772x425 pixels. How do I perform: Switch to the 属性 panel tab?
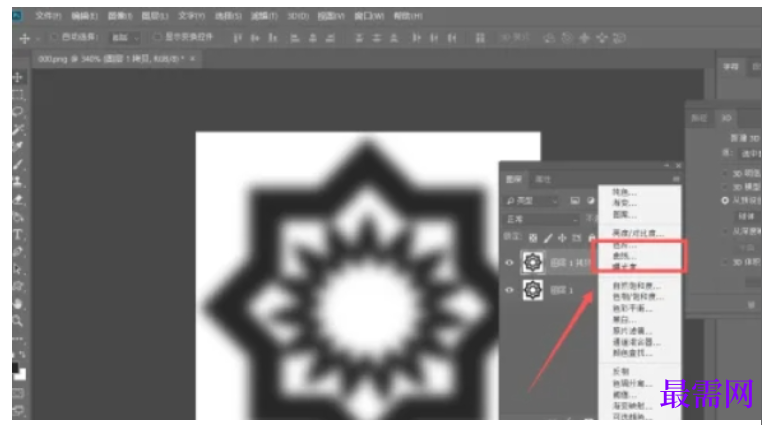point(543,179)
